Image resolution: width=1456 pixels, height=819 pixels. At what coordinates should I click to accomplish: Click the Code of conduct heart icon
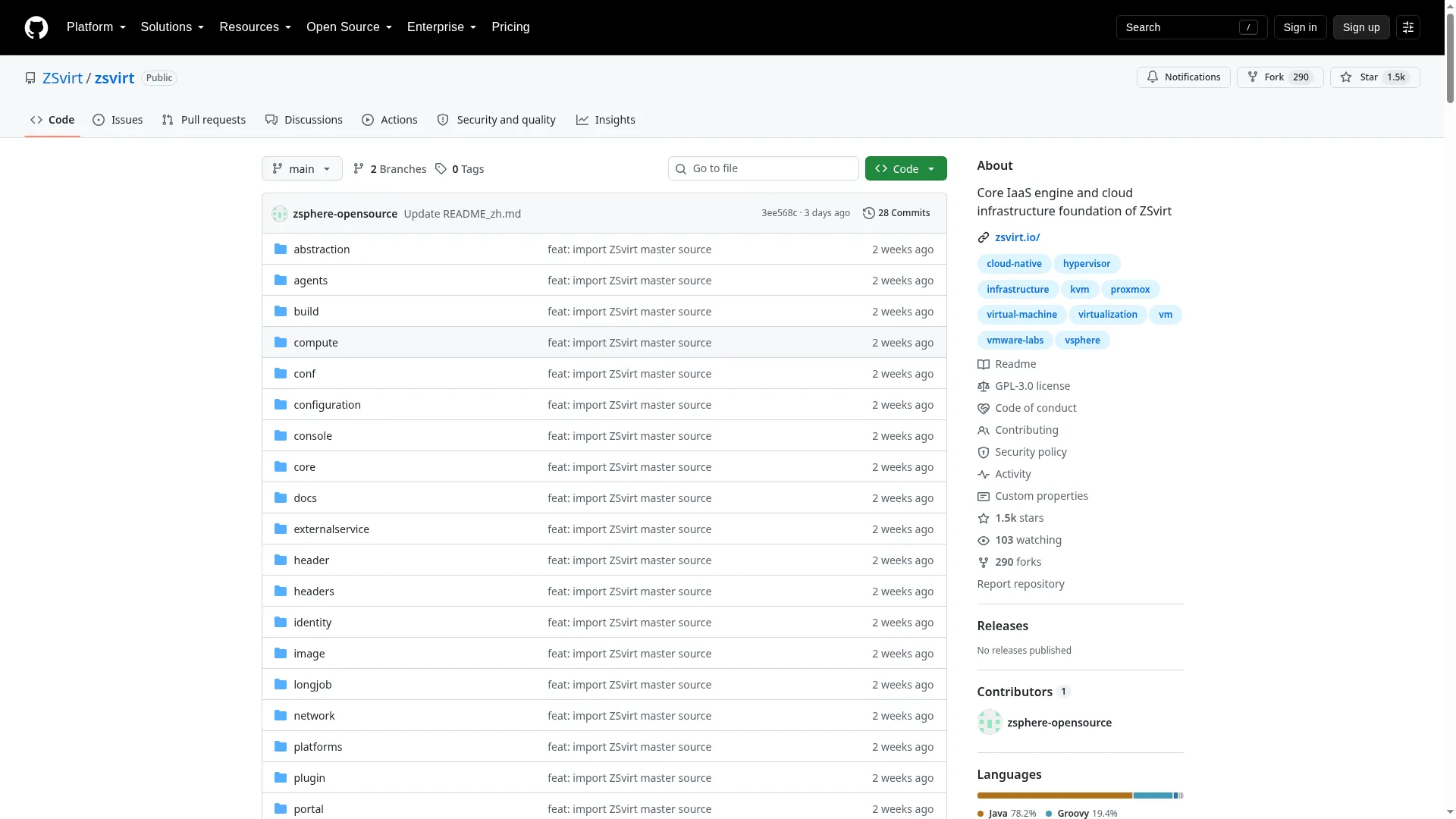tap(984, 408)
